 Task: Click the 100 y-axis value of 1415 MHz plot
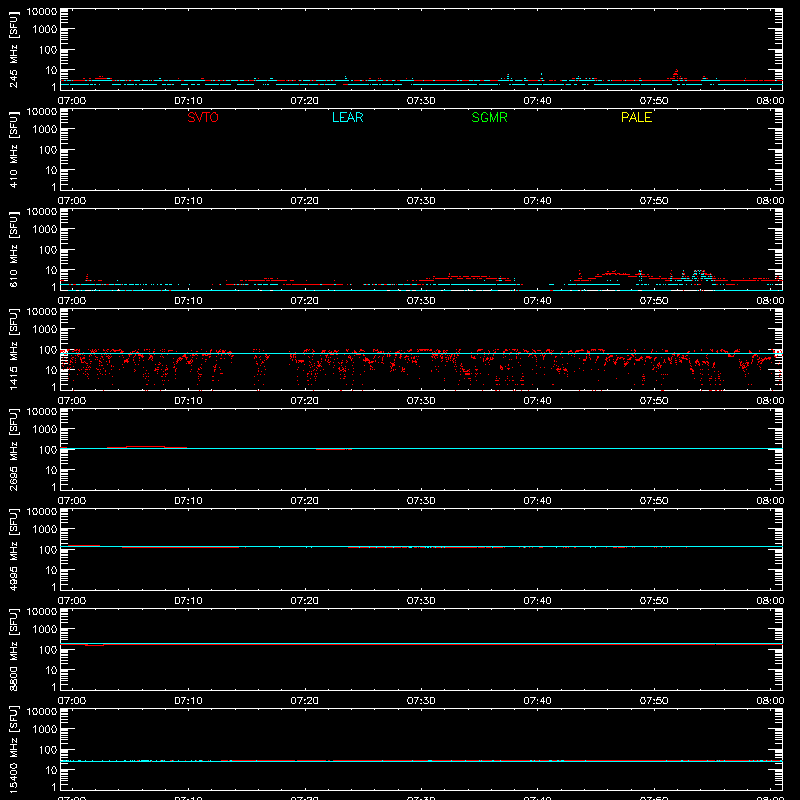coord(48,350)
